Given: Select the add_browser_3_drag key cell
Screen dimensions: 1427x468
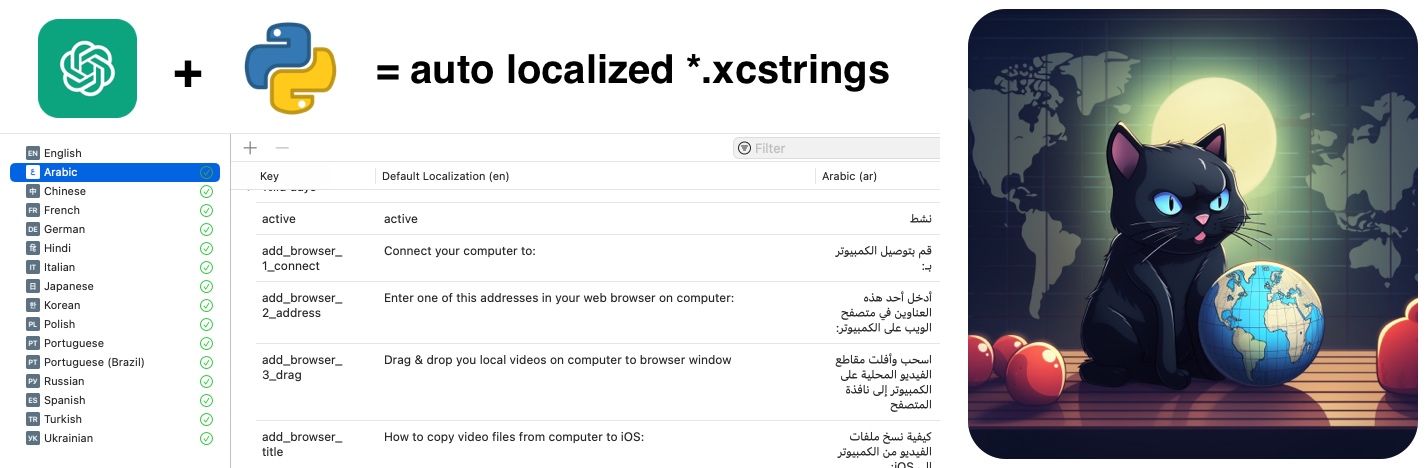Looking at the screenshot, I should pyautogui.click(x=302, y=367).
